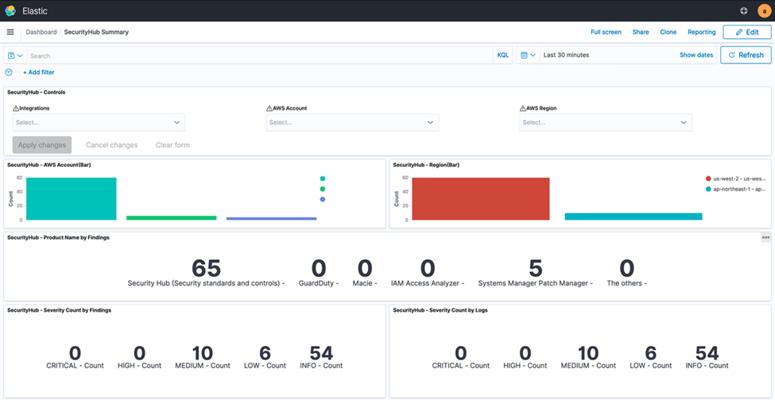Screen dimensions: 775x400
Task: Click the orange user avatar
Action: (764, 11)
